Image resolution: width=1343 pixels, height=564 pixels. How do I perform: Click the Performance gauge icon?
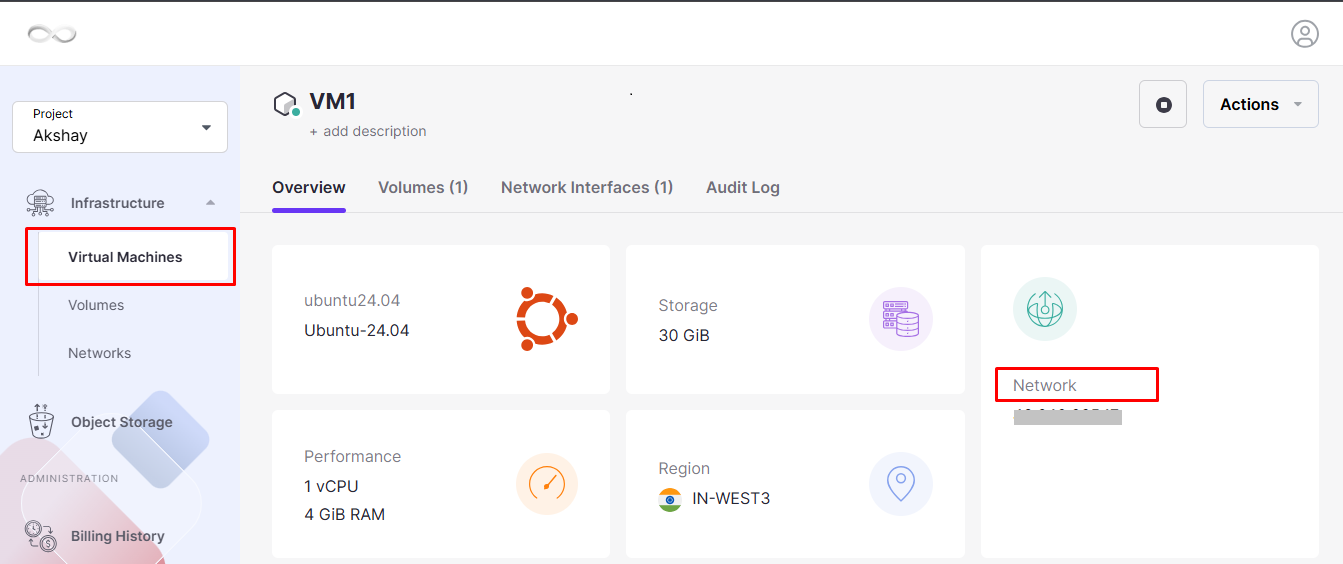click(547, 484)
